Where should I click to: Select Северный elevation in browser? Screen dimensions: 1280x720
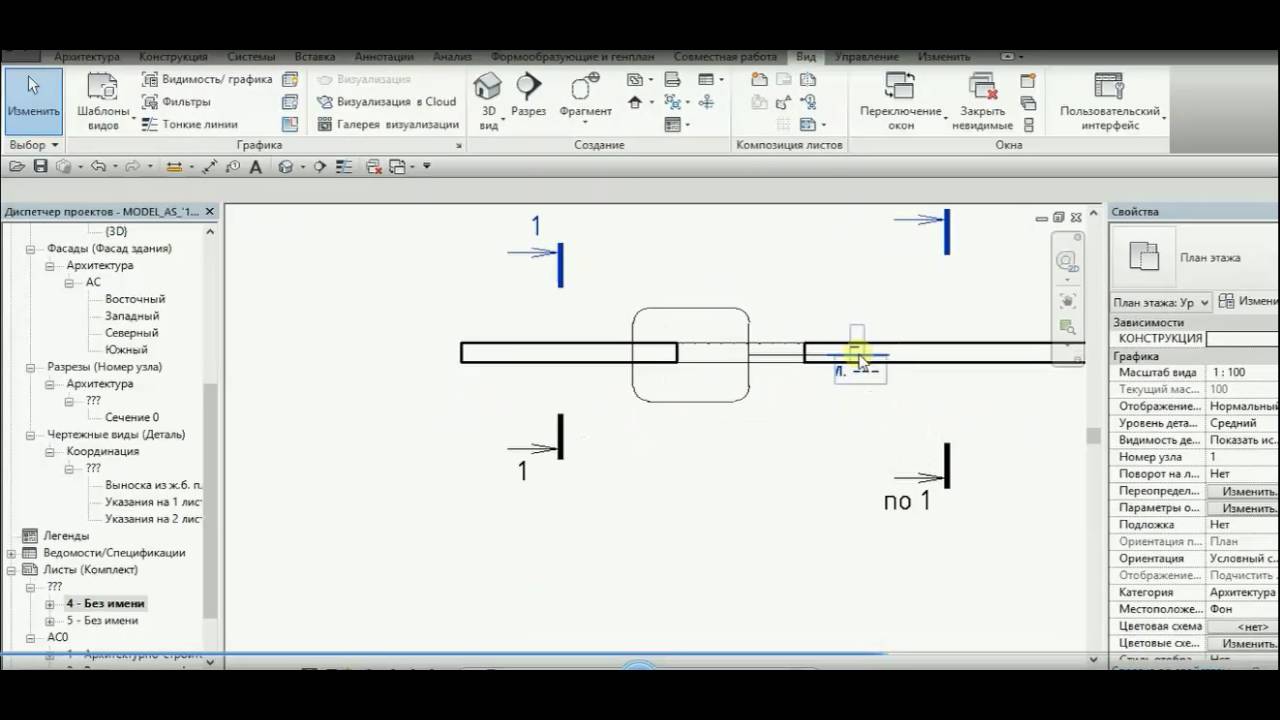click(x=132, y=333)
